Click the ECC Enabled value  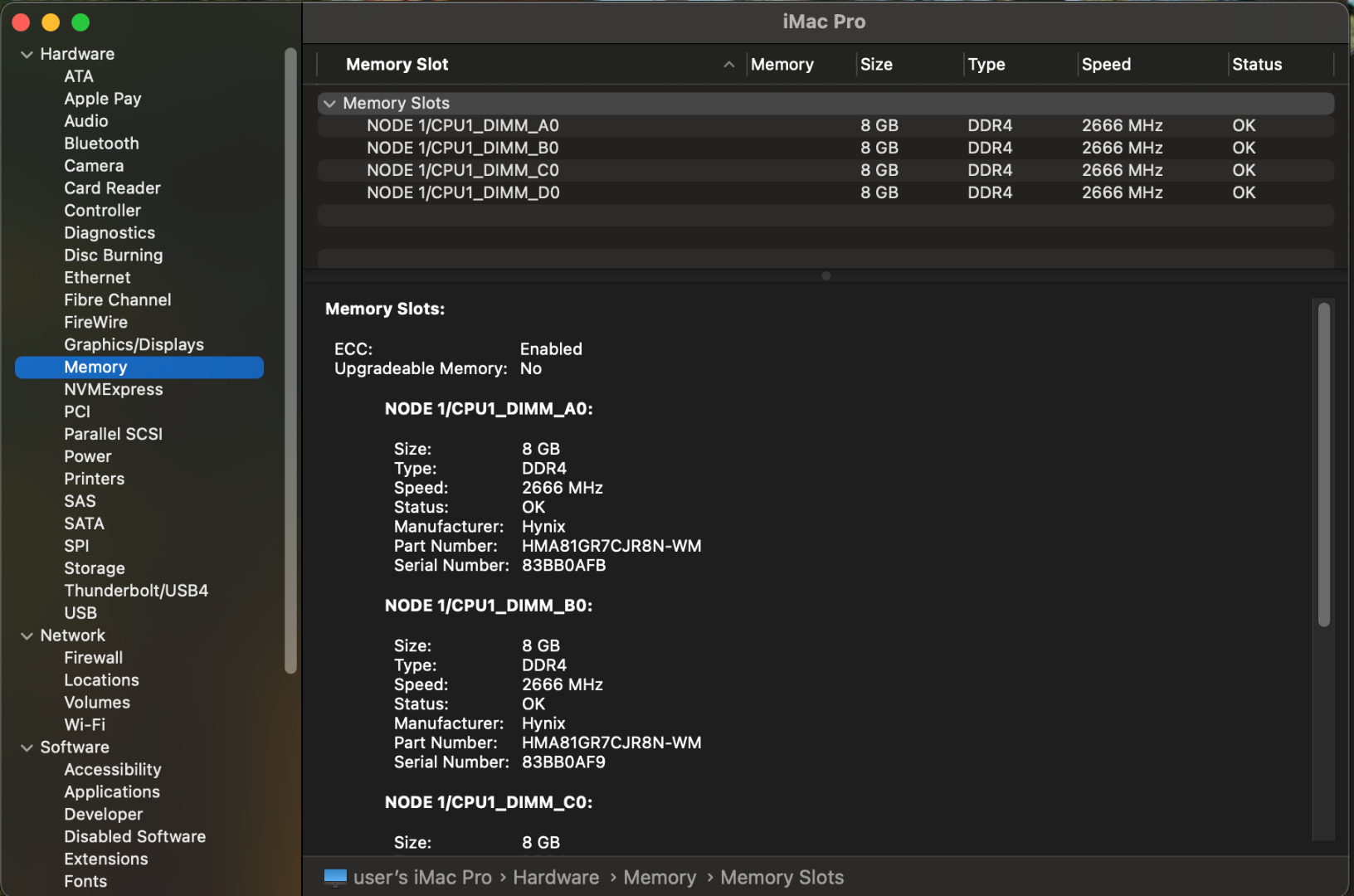551,349
